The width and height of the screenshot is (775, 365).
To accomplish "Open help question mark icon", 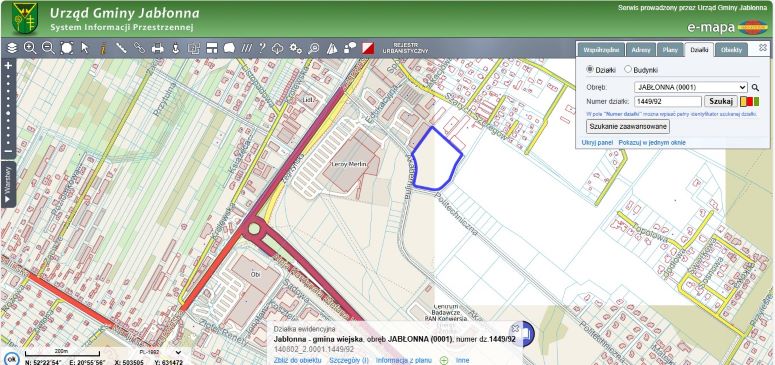I will pos(261,48).
